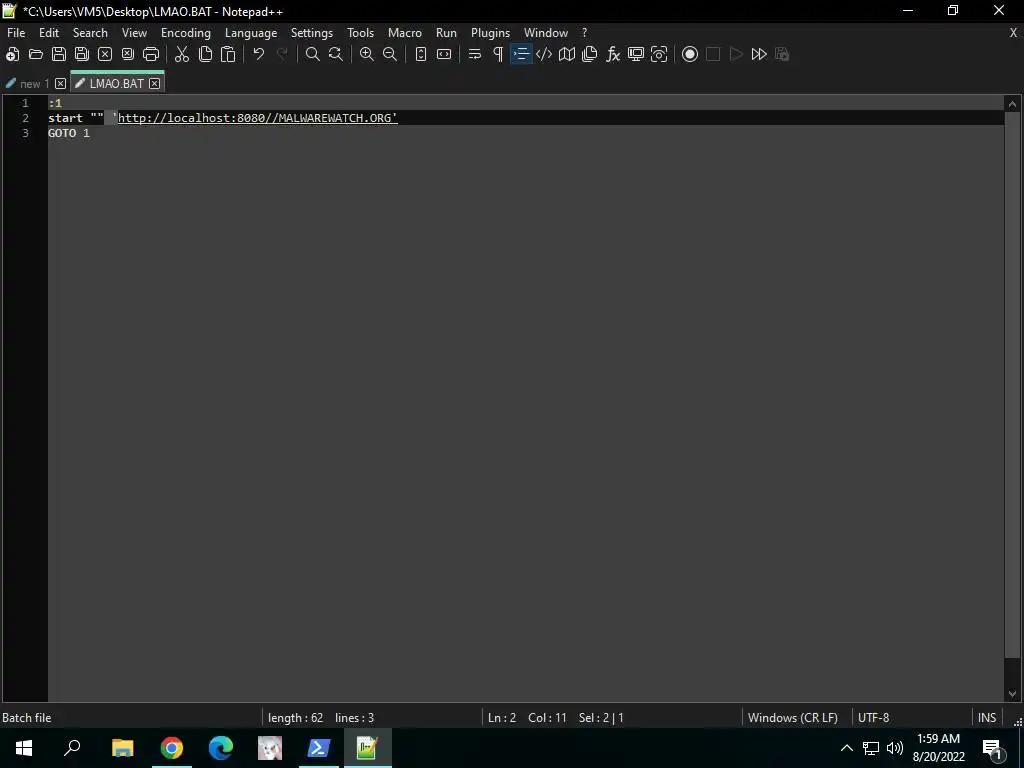Open the Encoding menu
Screen dimensions: 1024x768
(186, 33)
